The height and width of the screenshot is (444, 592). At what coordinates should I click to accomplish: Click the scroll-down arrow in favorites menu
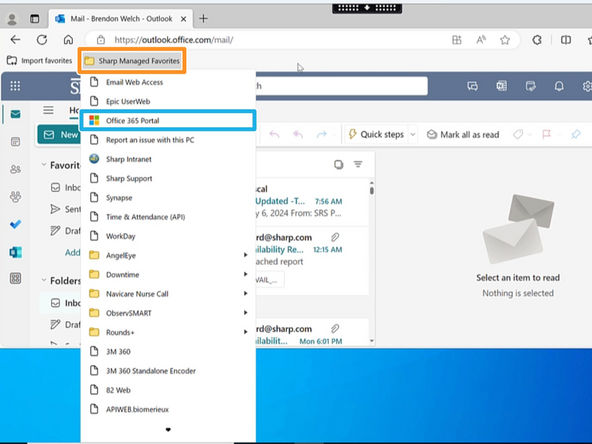(x=168, y=430)
